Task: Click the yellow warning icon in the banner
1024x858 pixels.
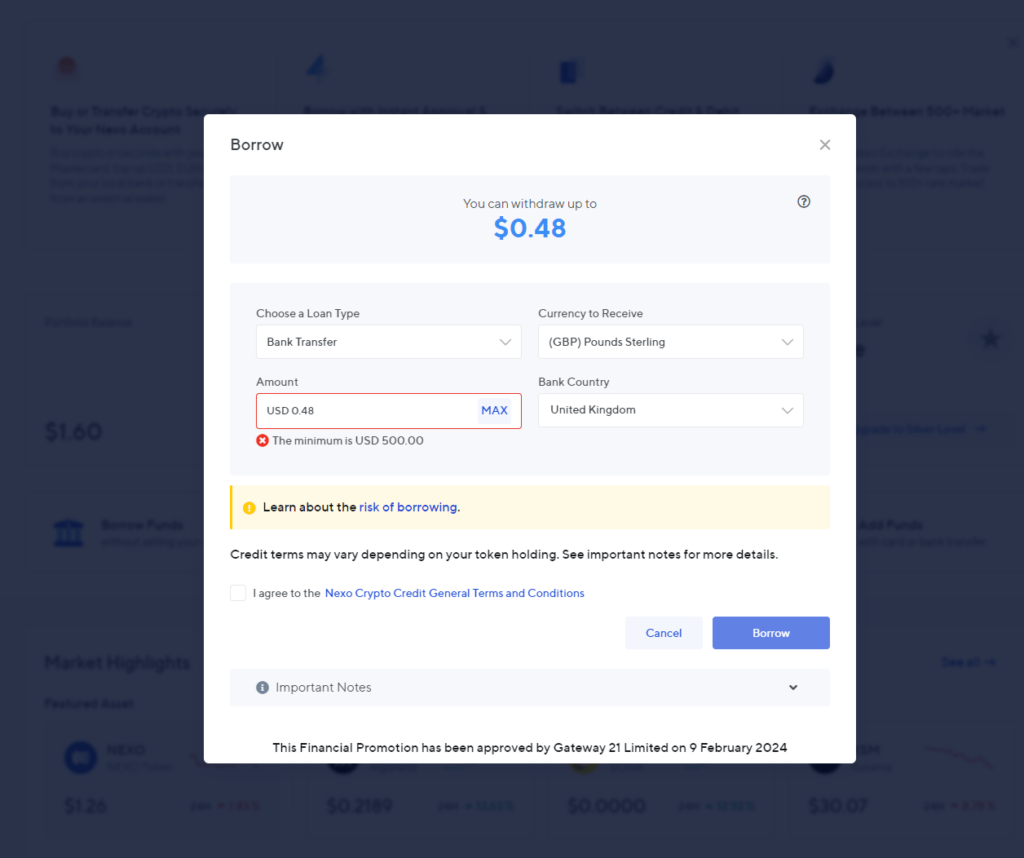Action: (x=249, y=507)
